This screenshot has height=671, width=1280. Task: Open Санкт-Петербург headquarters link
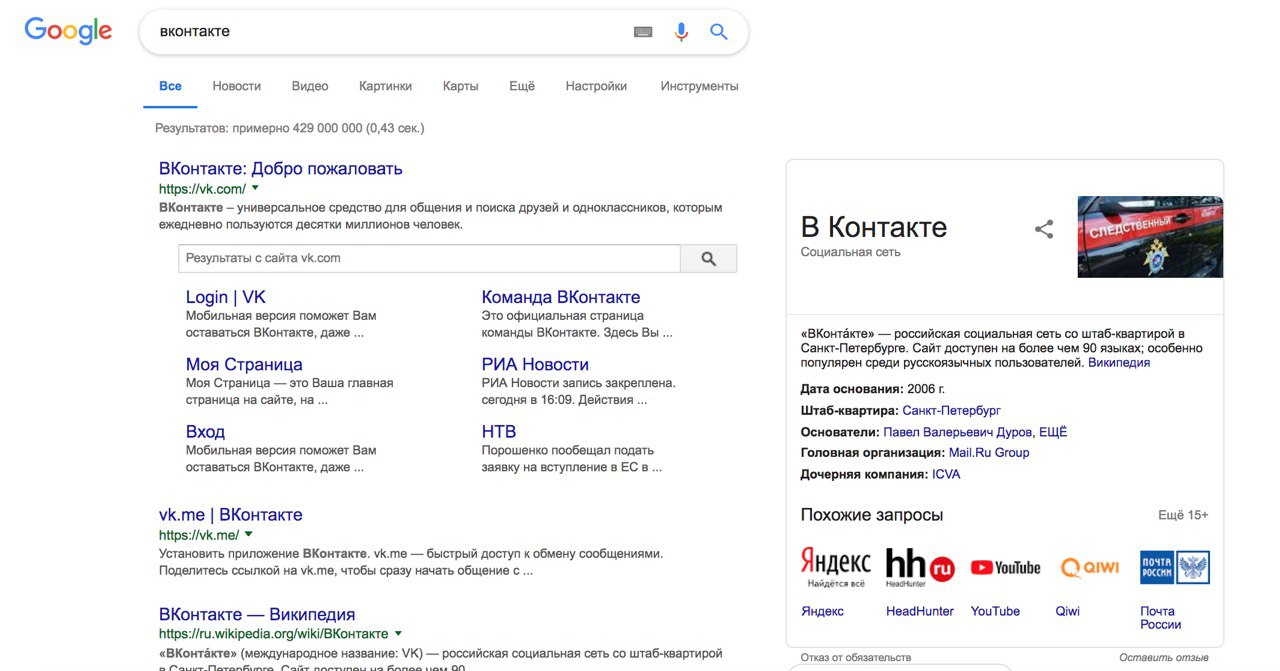coord(951,411)
